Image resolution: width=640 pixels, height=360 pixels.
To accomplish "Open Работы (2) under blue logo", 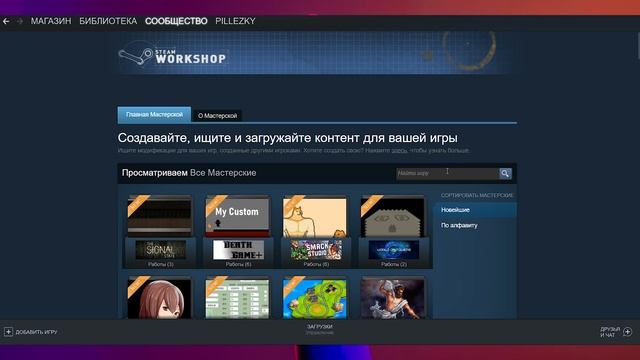I will point(393,264).
